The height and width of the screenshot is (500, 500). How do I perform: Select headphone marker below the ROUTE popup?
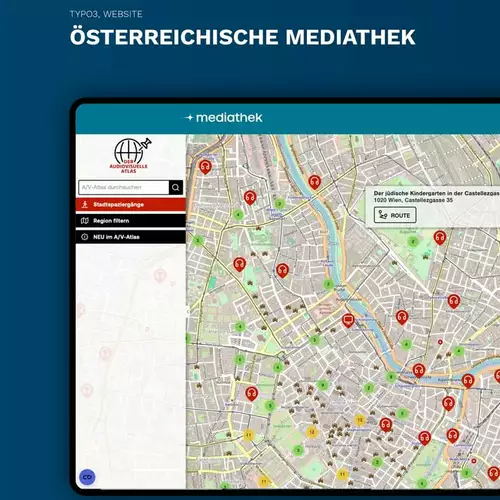pos(440,238)
